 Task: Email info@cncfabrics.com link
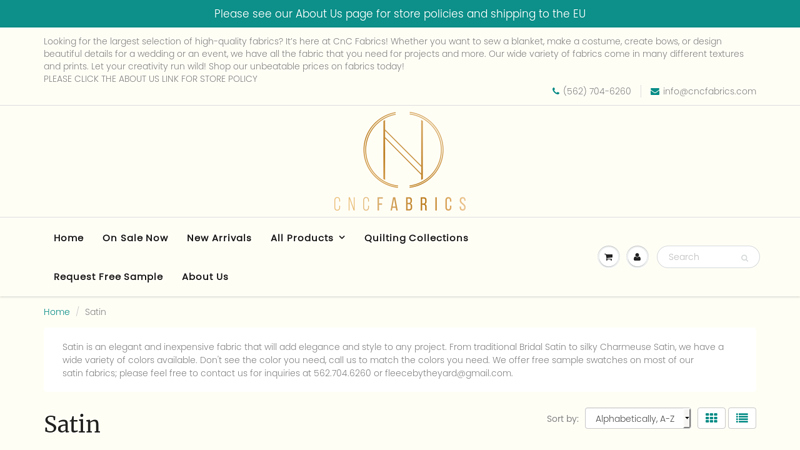[709, 91]
